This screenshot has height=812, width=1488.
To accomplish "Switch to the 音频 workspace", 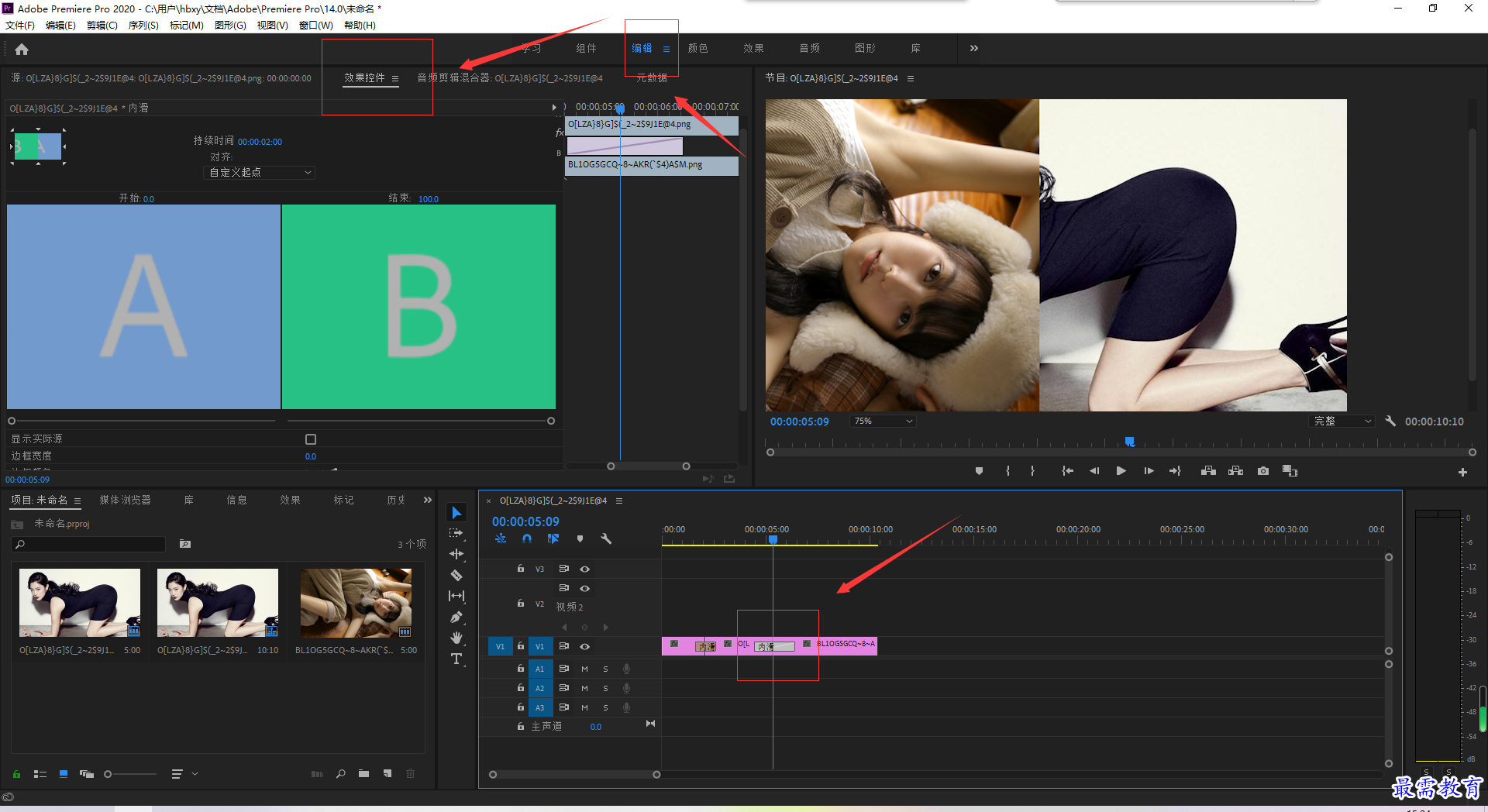I will coord(810,48).
